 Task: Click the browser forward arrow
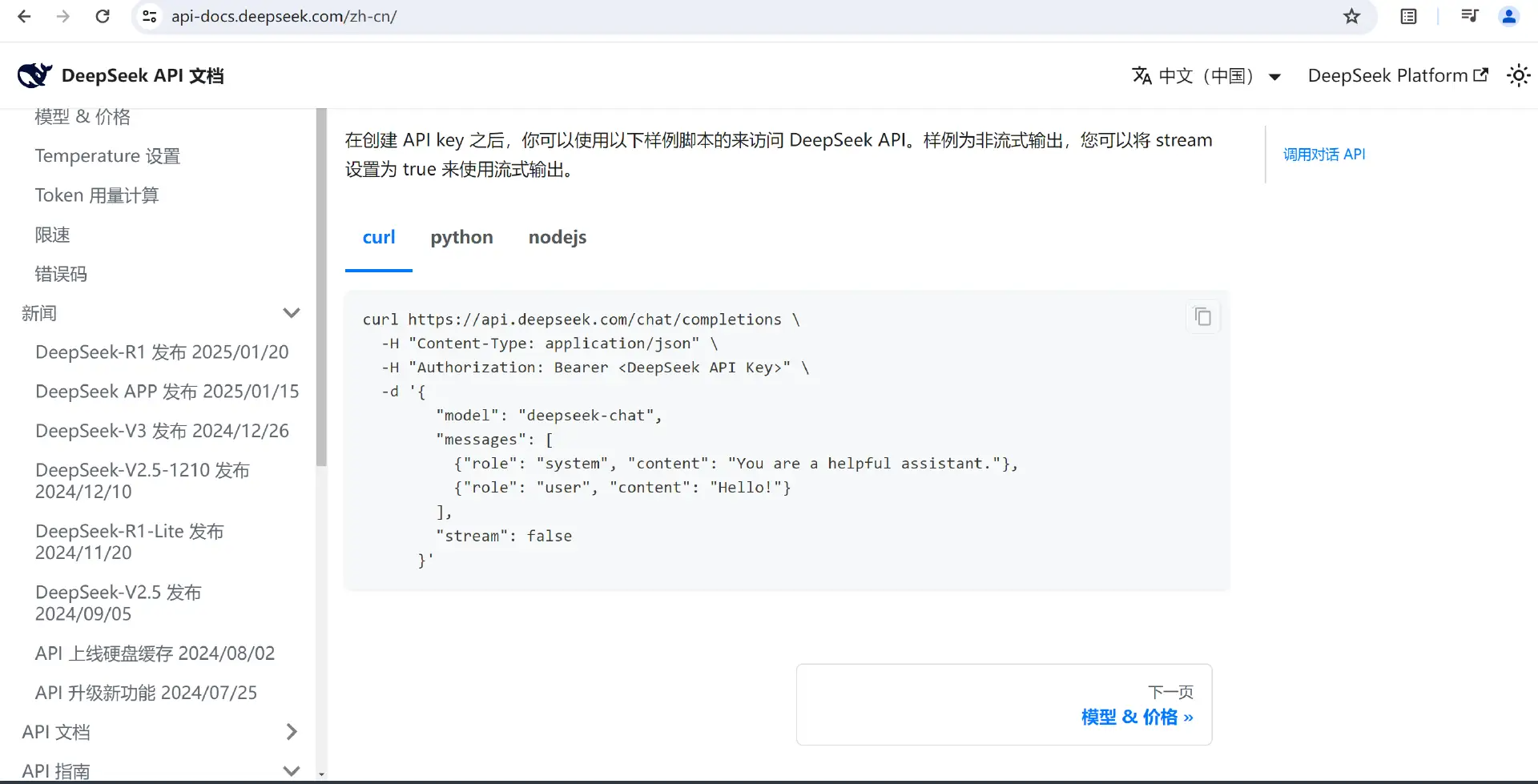63,16
